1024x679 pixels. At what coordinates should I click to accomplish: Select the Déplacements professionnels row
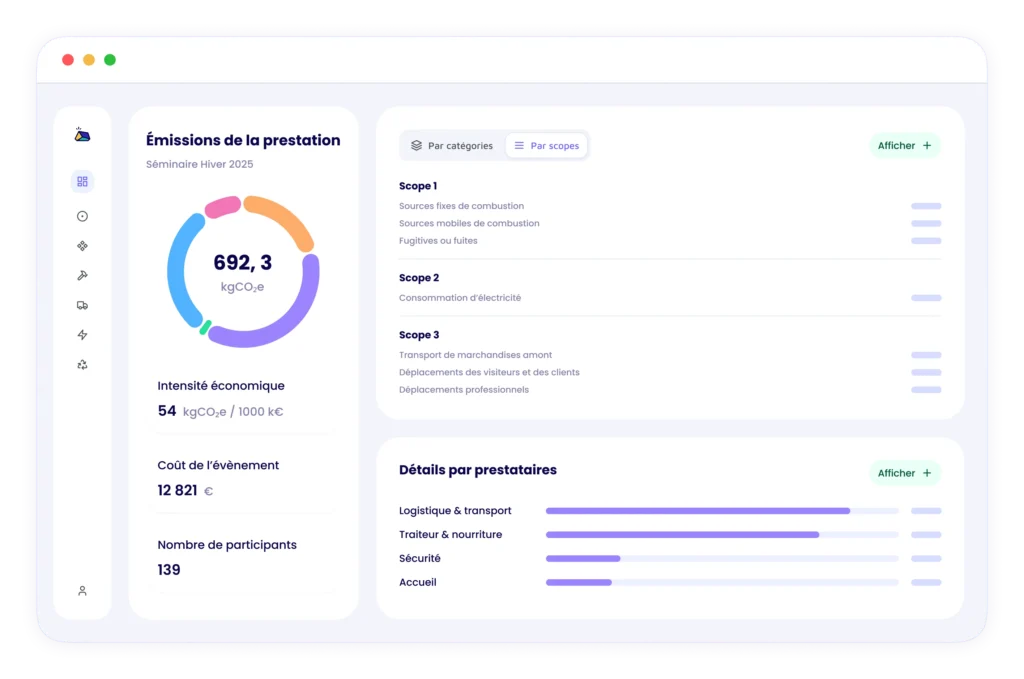670,390
